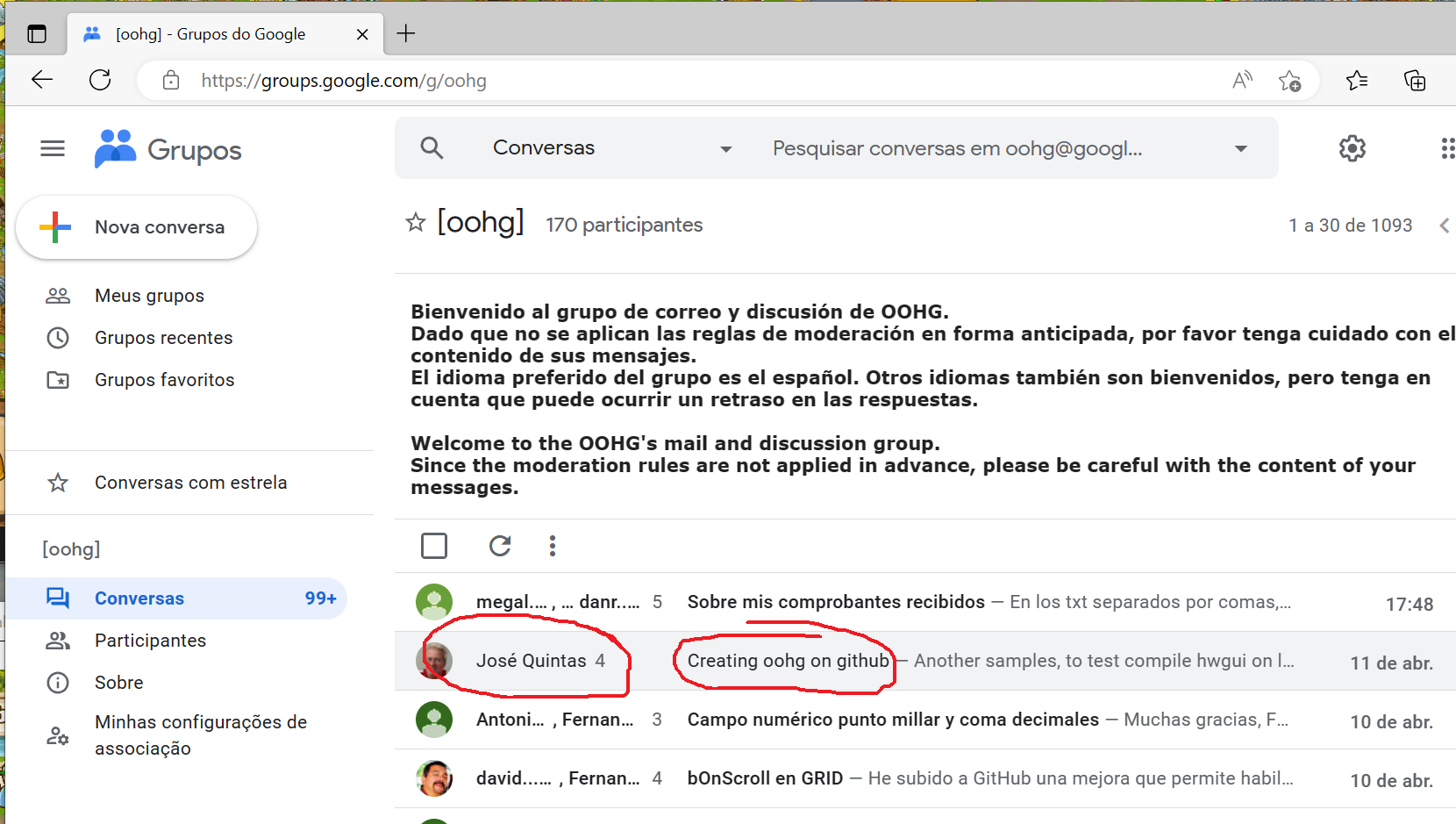Viewport: 1456px width, 824px height.
Task: Click the david... conversation avatar
Action: tap(434, 778)
